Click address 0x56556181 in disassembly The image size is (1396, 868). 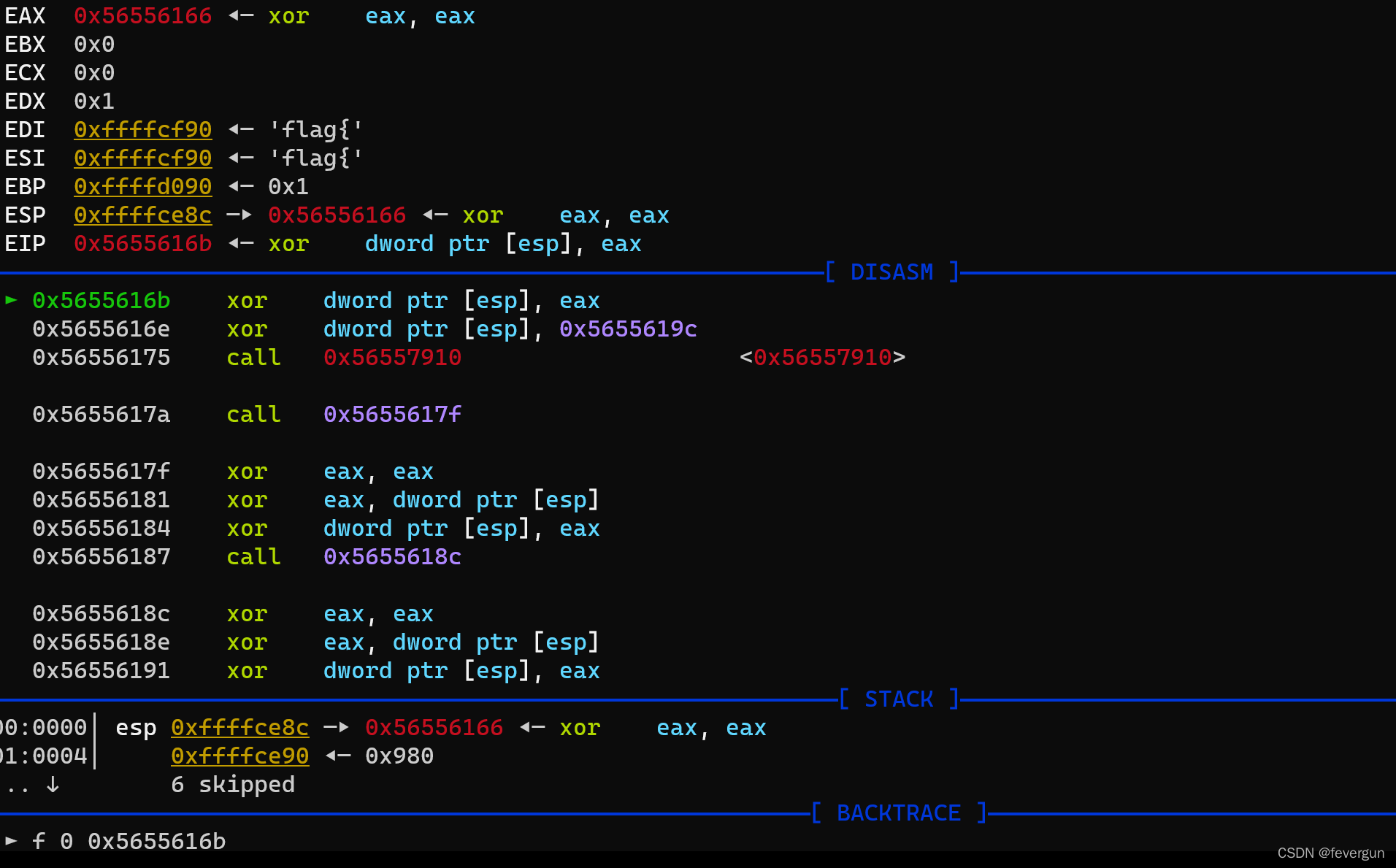click(101, 500)
